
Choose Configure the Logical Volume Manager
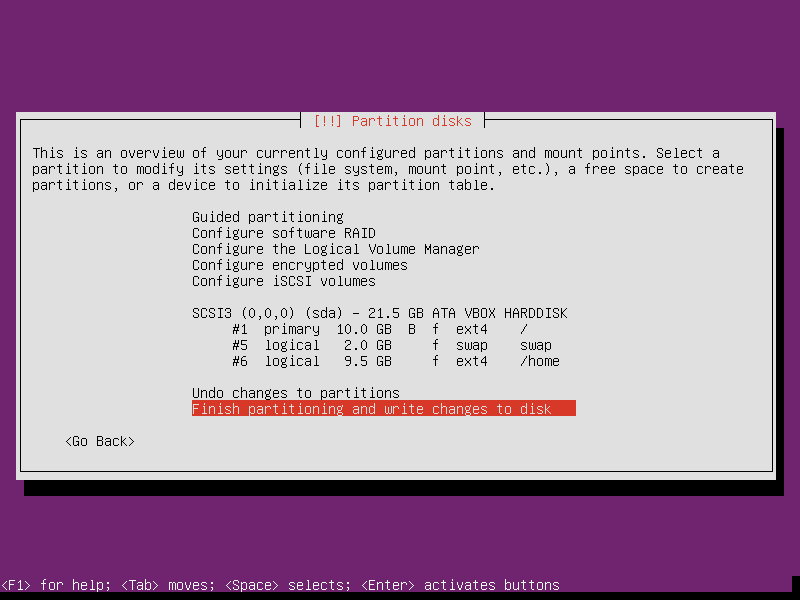point(336,249)
